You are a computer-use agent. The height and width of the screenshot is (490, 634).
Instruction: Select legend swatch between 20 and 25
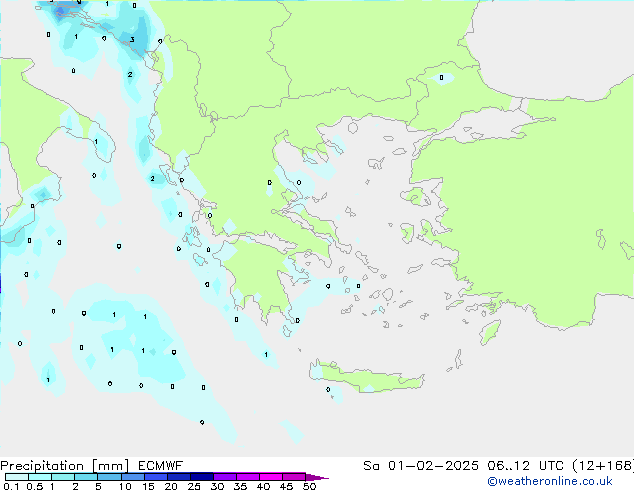(179, 477)
